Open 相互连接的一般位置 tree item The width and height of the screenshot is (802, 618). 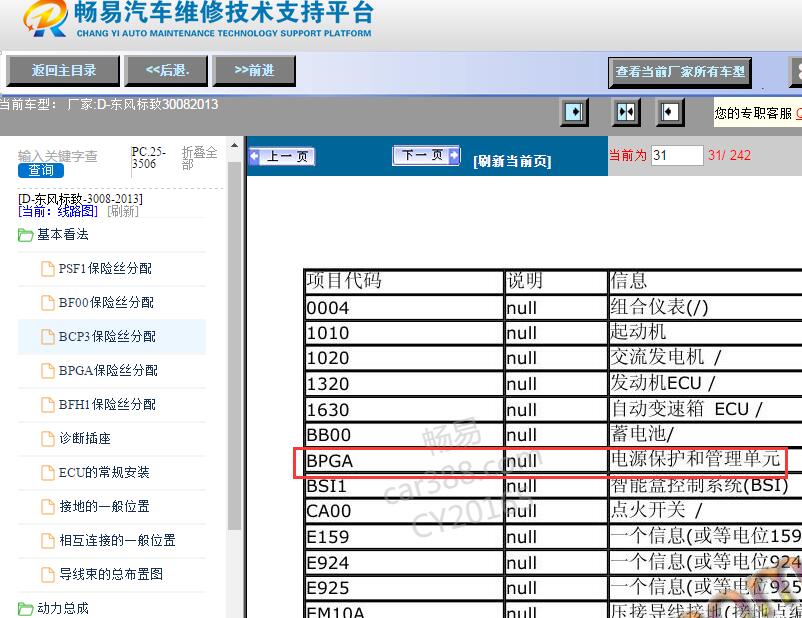pyautogui.click(x=117, y=540)
